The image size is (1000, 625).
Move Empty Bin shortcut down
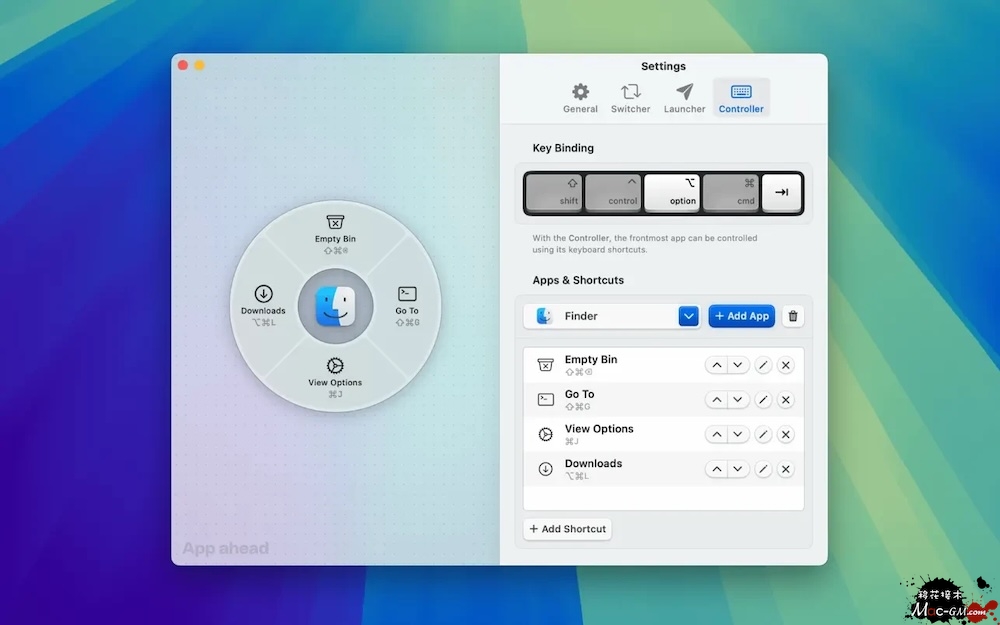tap(738, 365)
